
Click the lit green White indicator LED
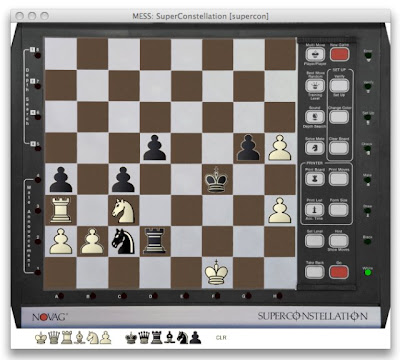pos(368,272)
